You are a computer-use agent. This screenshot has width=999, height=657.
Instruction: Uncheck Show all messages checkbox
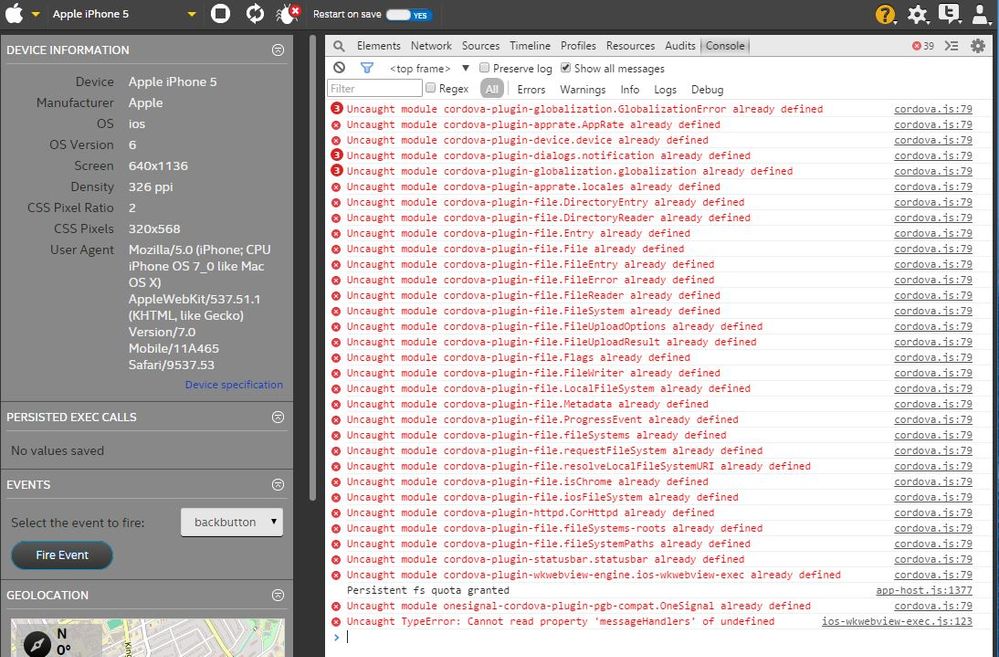(x=566, y=68)
